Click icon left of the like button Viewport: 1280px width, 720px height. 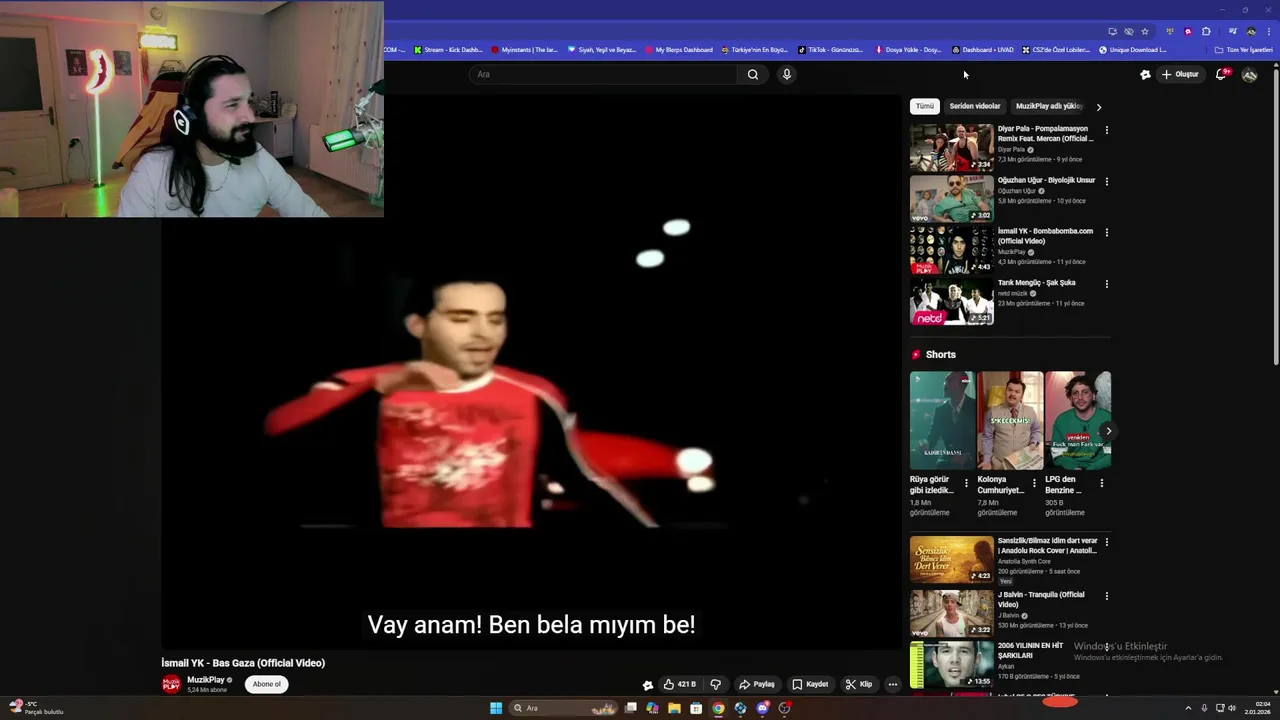pyautogui.click(x=648, y=685)
